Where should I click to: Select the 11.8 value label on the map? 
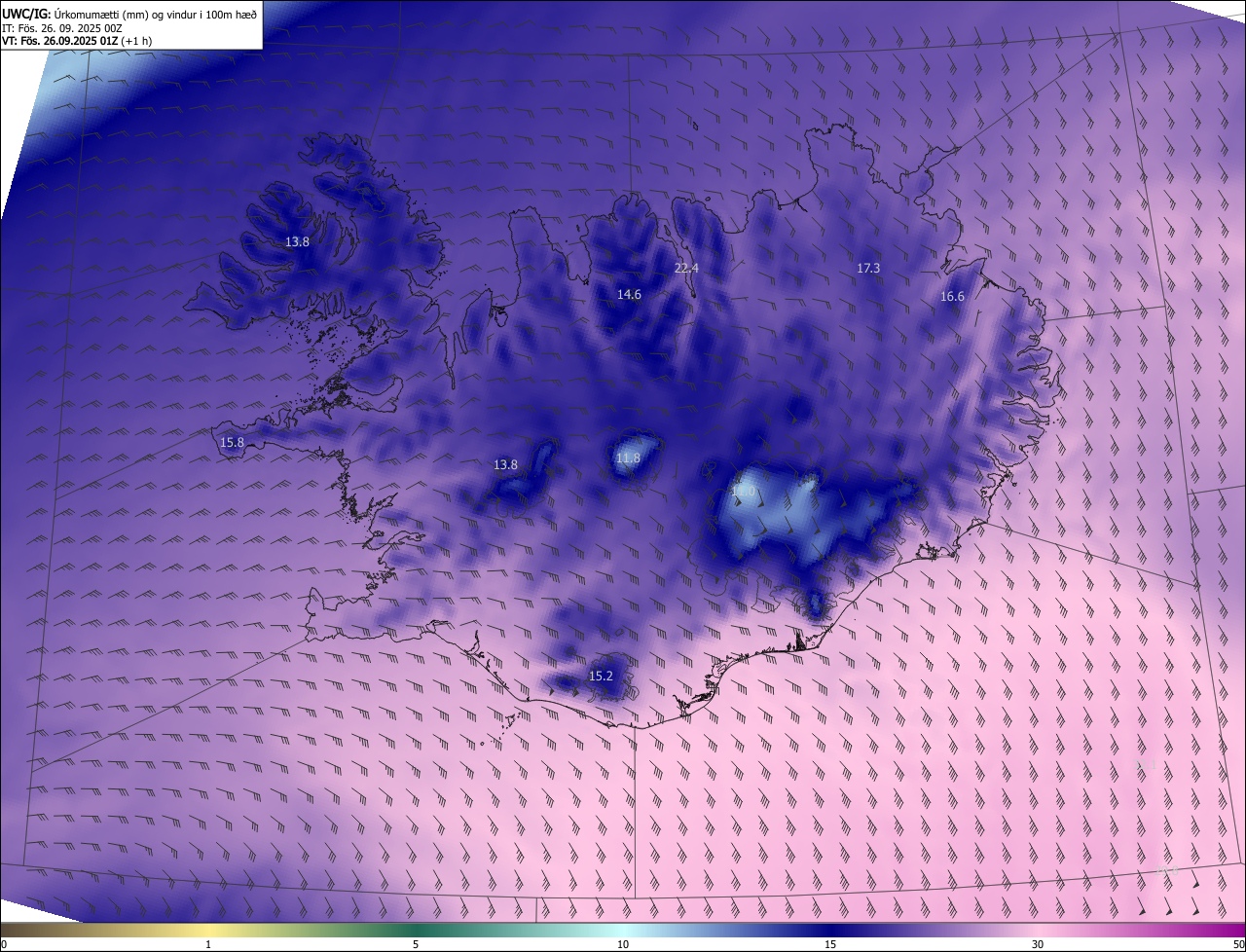click(x=629, y=458)
